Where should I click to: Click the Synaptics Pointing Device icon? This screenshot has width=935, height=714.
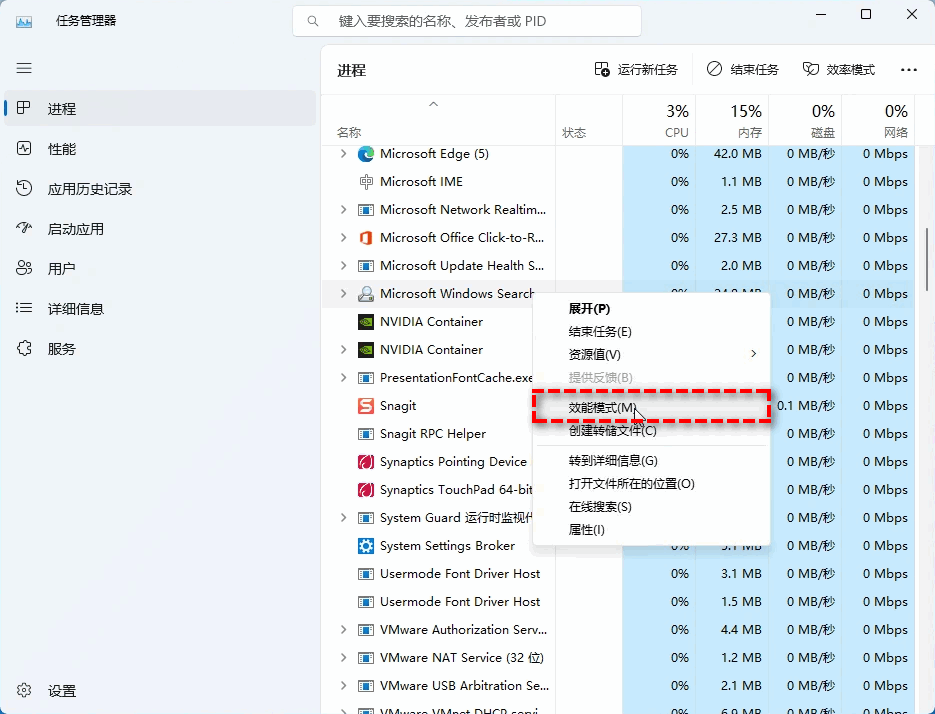(366, 462)
